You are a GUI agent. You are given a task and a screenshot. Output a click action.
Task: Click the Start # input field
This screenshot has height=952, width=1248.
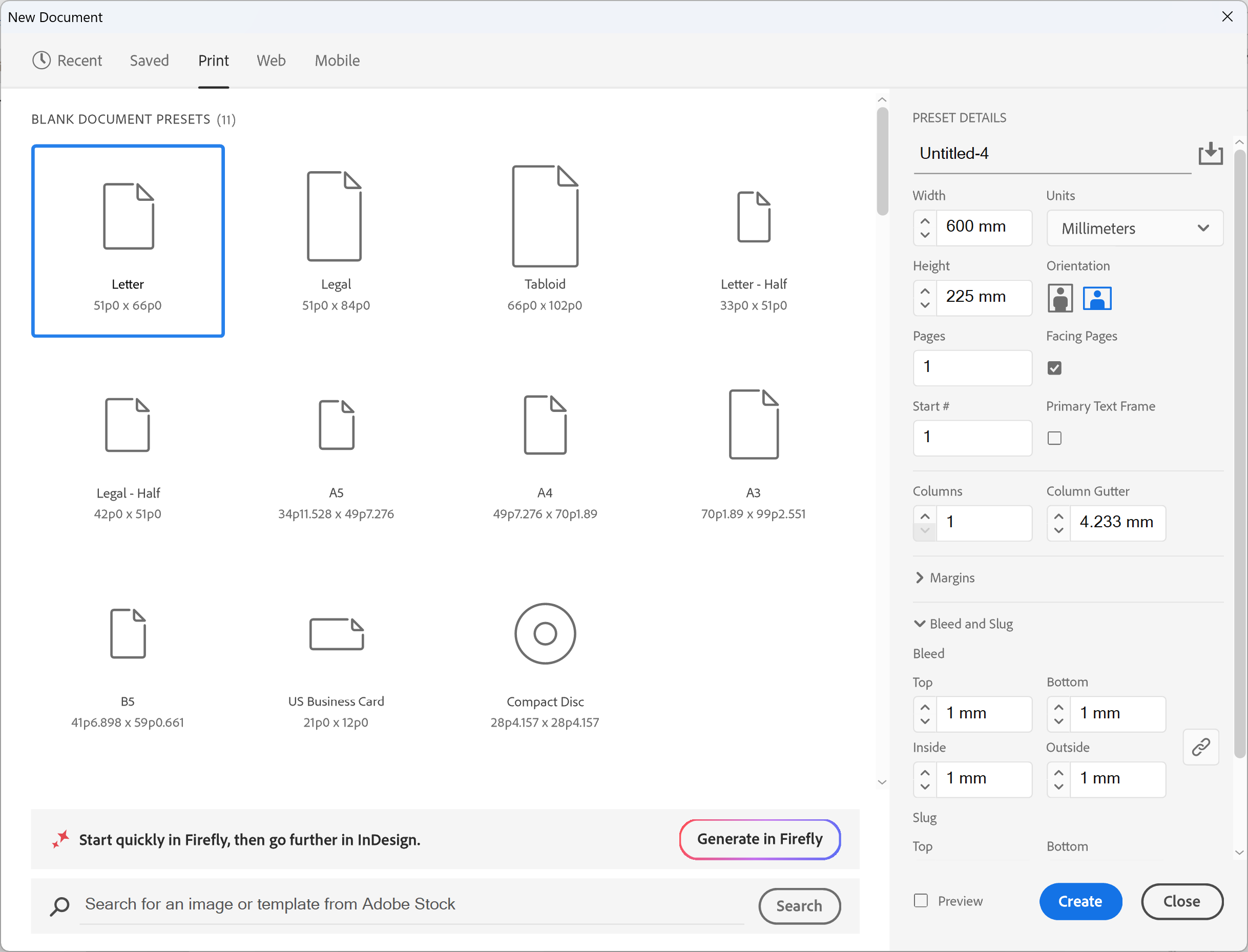coord(972,438)
